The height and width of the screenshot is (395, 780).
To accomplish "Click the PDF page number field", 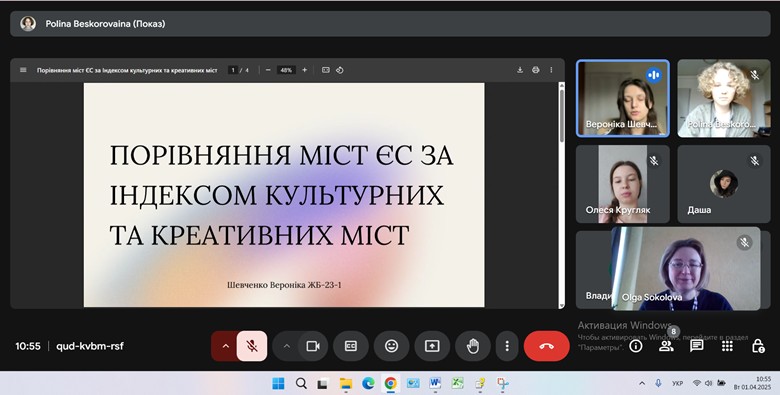I will click(x=233, y=70).
